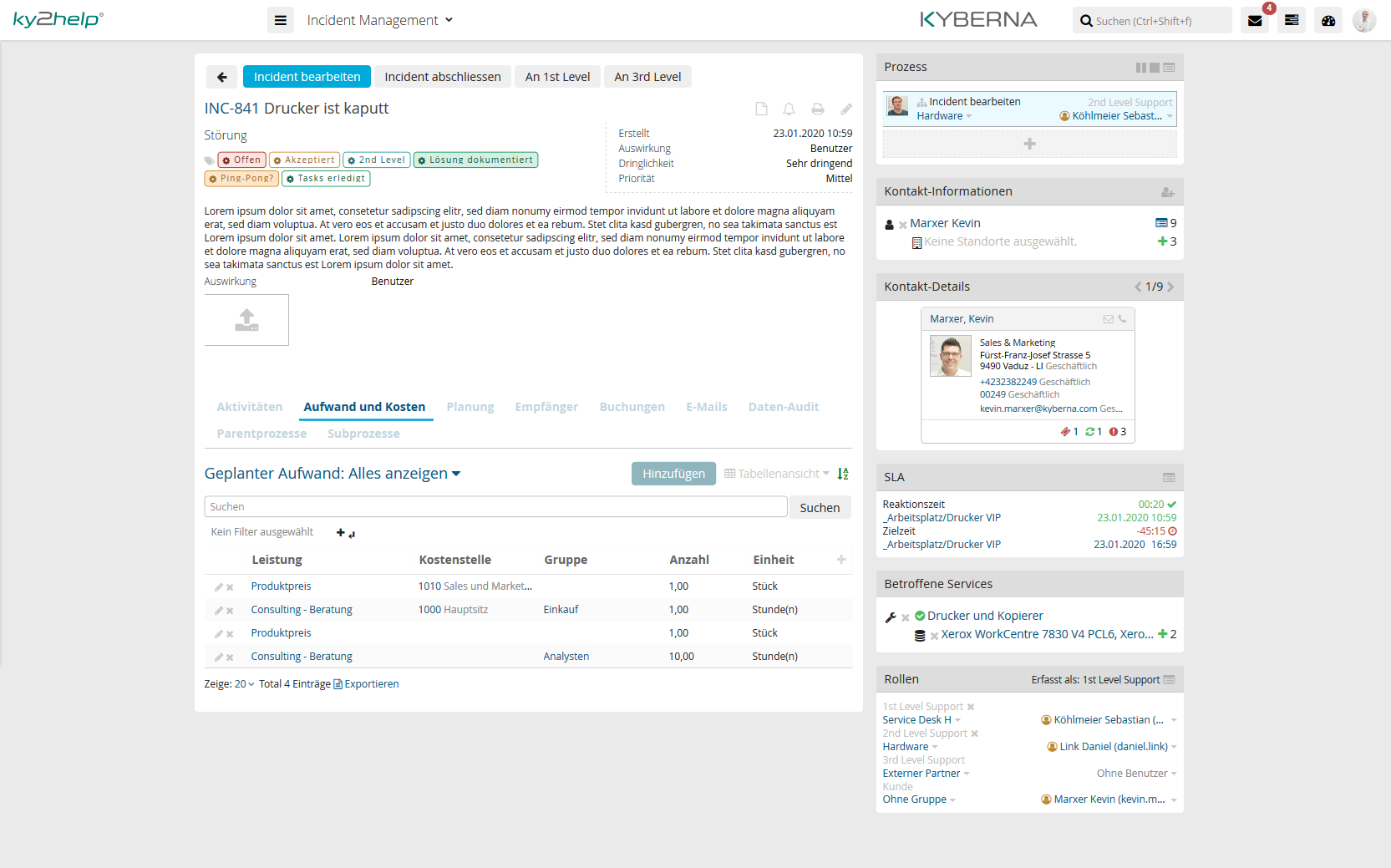Image resolution: width=1391 pixels, height=868 pixels.
Task: Open the notification bell icon on the incident
Action: pyautogui.click(x=789, y=109)
